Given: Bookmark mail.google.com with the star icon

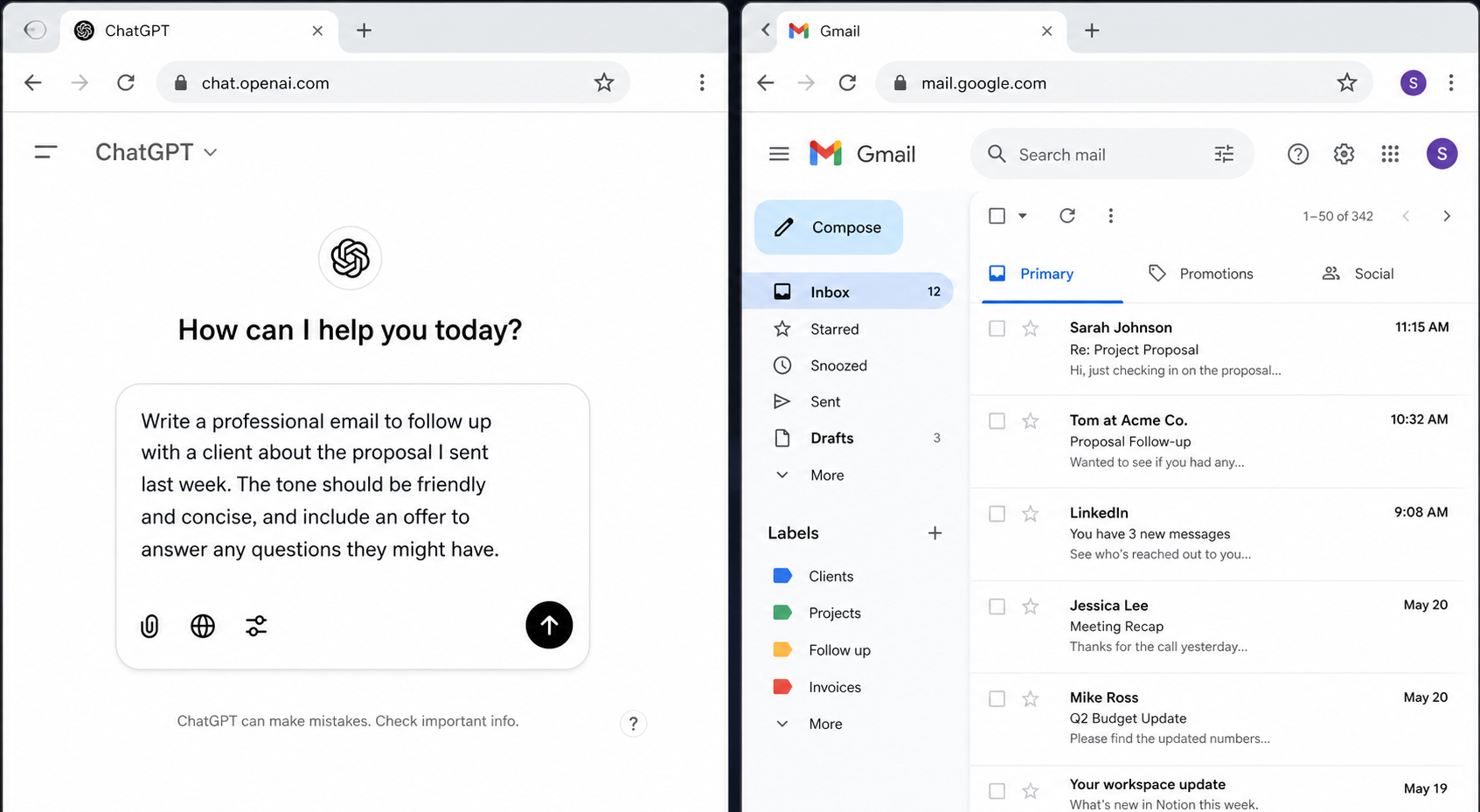Looking at the screenshot, I should tap(1347, 83).
